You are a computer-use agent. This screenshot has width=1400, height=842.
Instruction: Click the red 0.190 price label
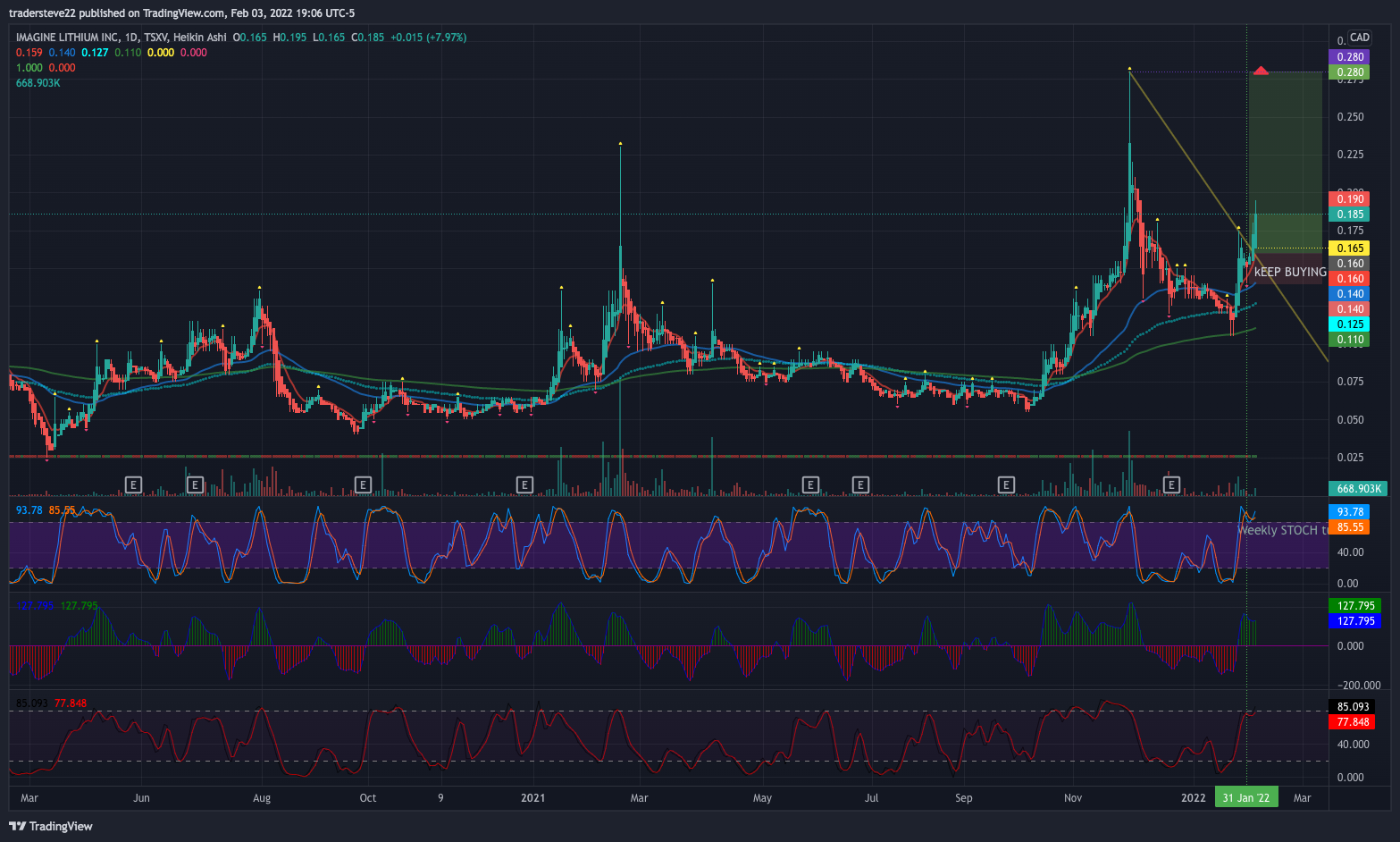coord(1349,198)
